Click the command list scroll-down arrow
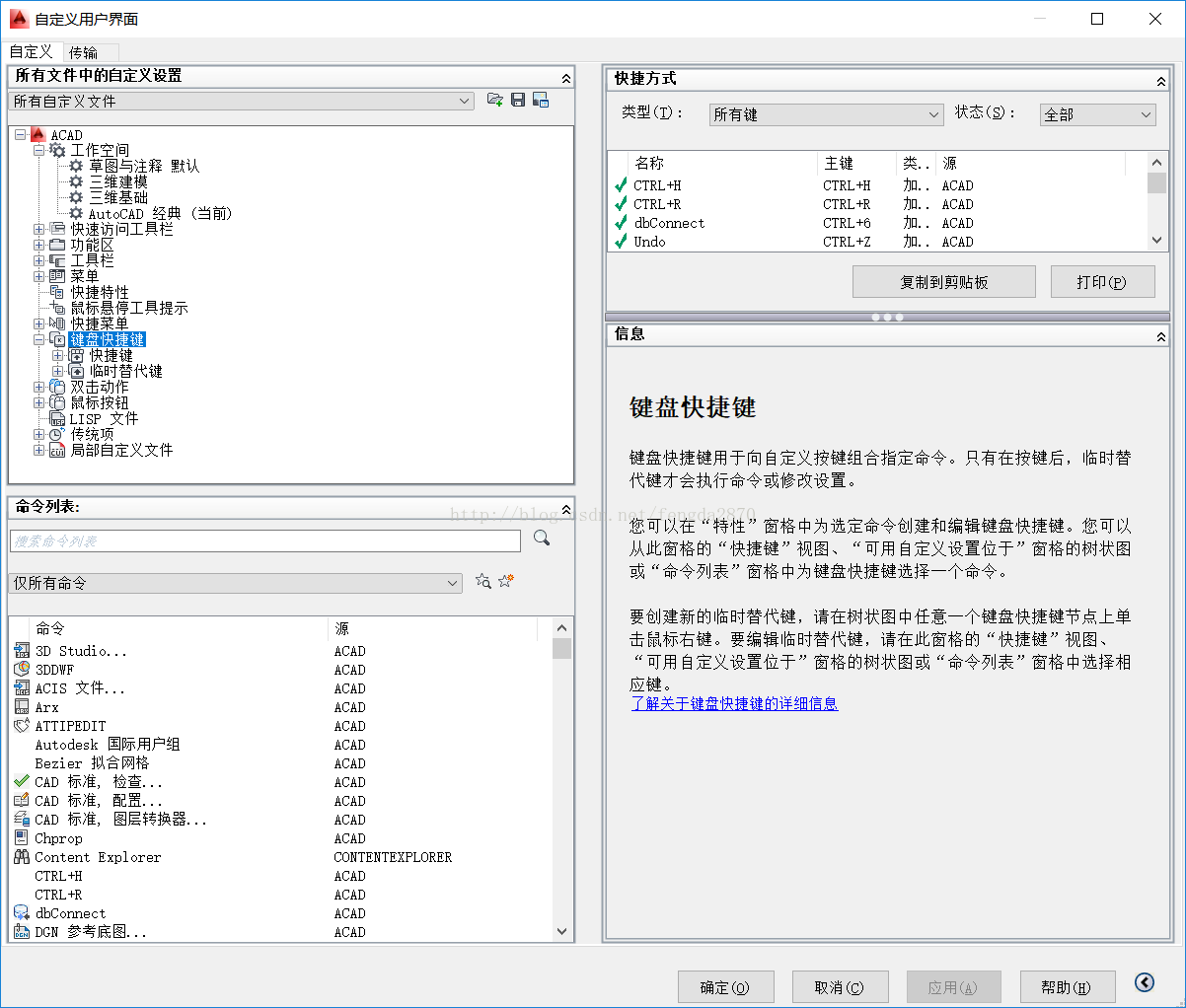 [x=562, y=931]
